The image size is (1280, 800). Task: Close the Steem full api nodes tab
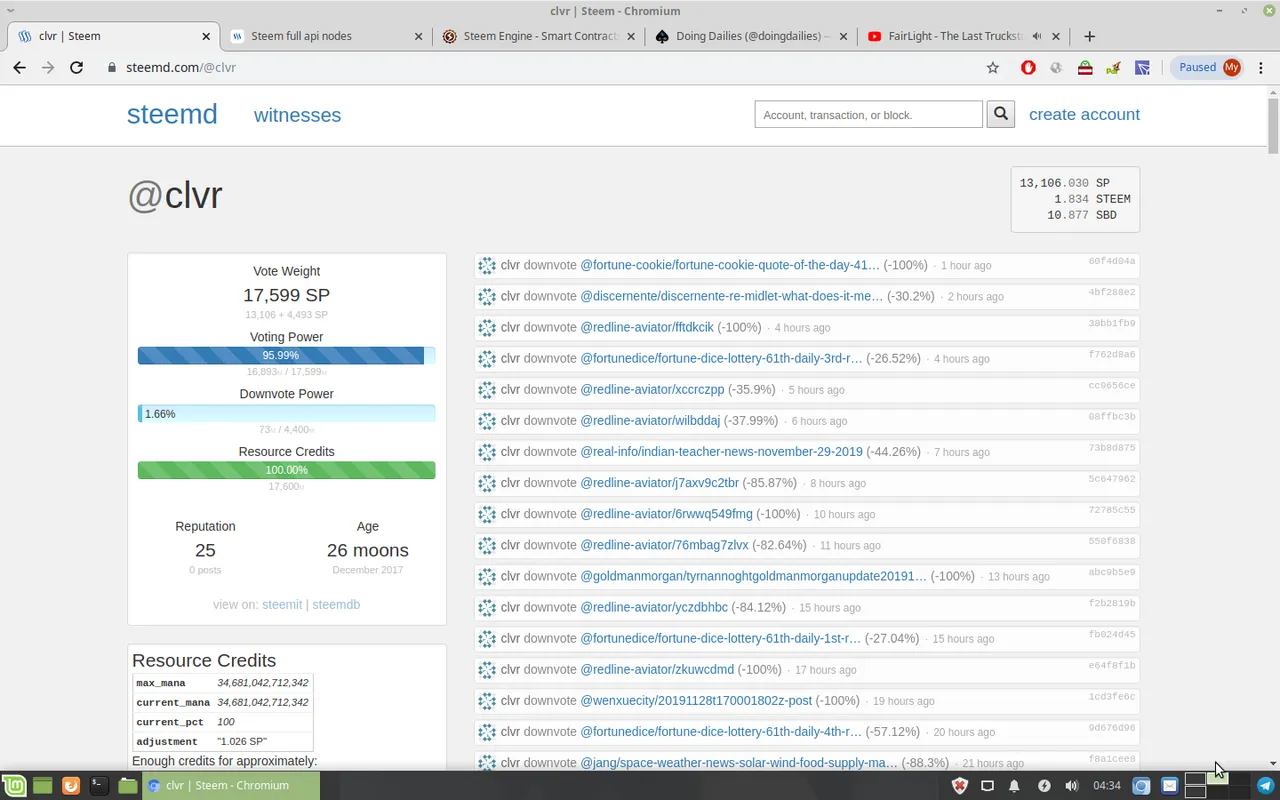point(418,36)
